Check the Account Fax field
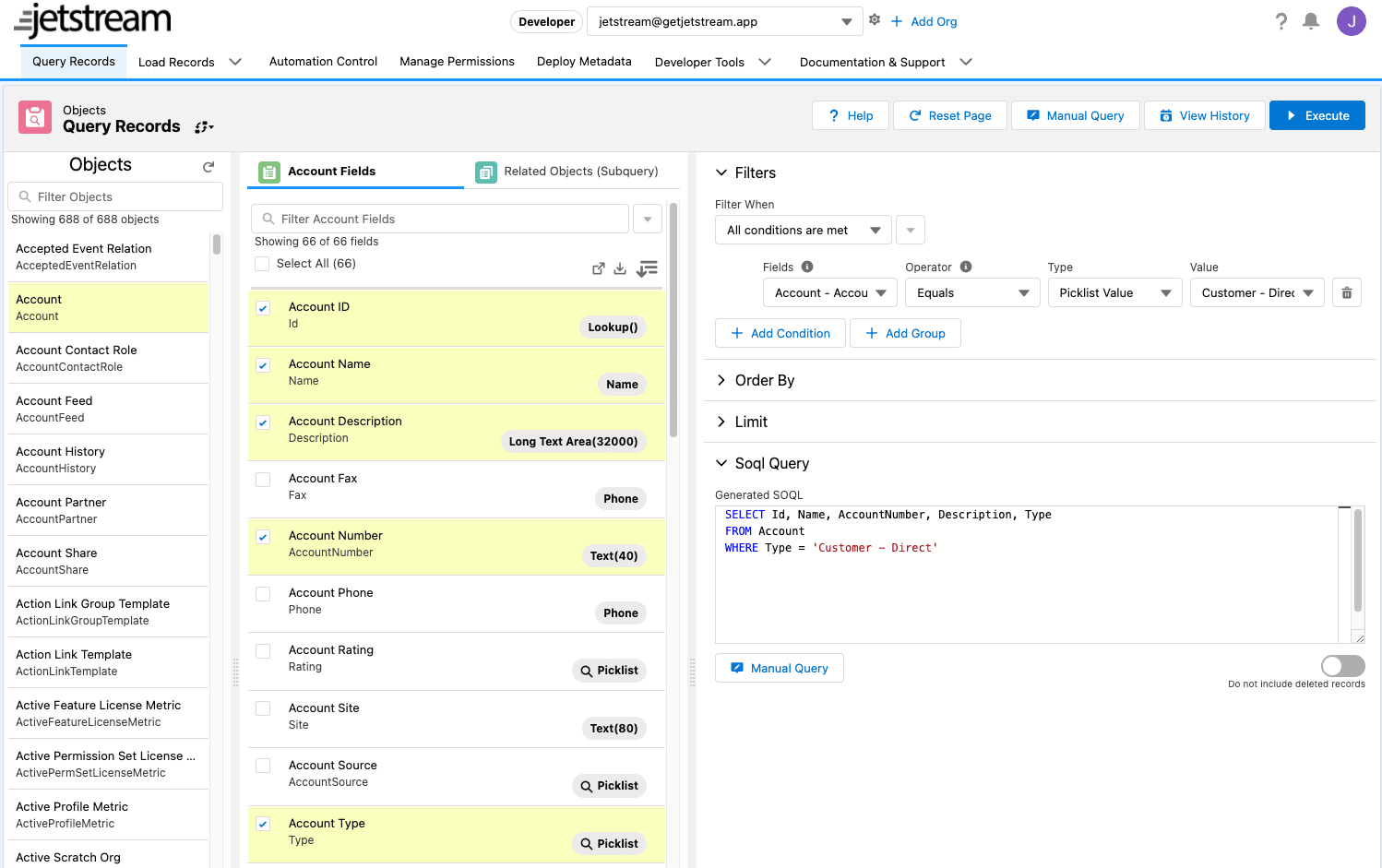 click(263, 480)
